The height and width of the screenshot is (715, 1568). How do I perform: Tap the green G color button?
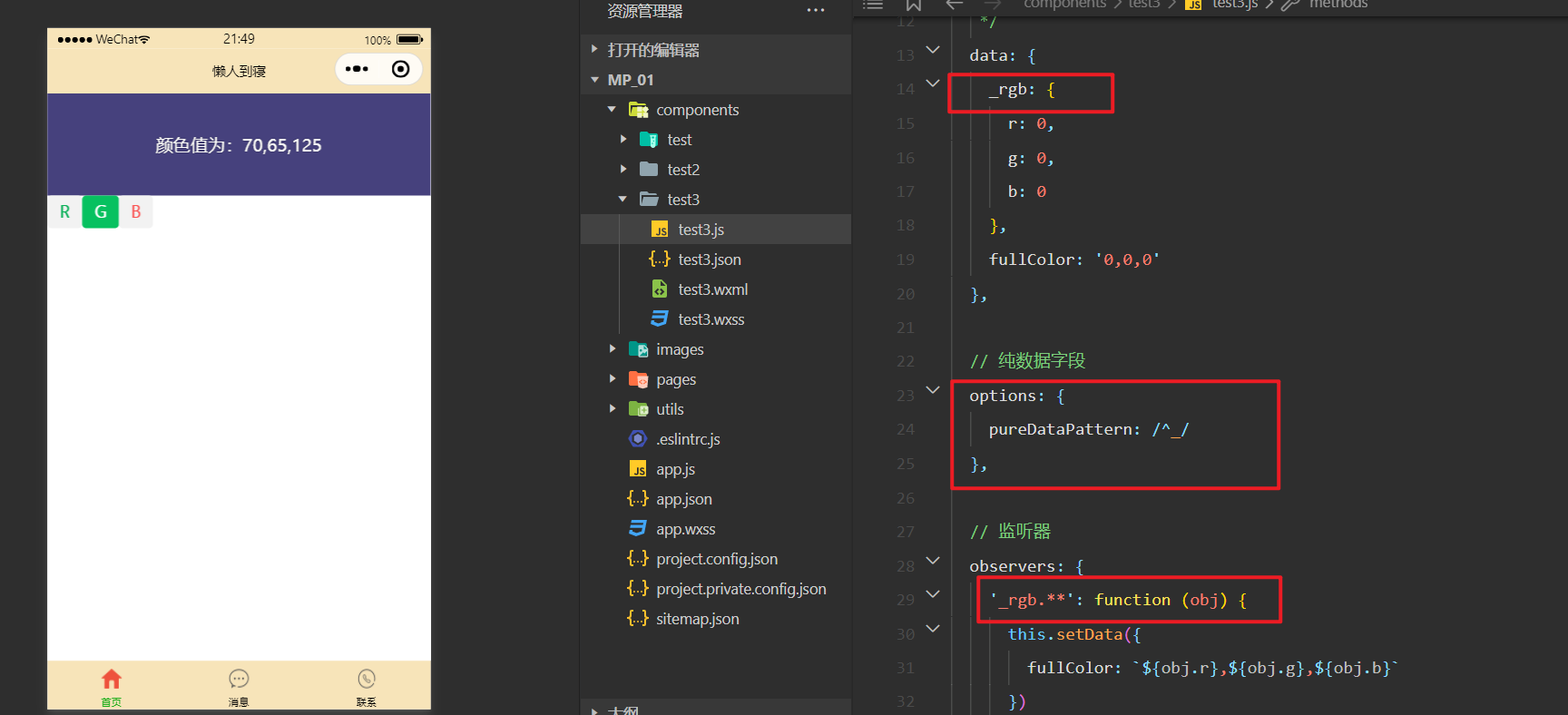(x=101, y=211)
